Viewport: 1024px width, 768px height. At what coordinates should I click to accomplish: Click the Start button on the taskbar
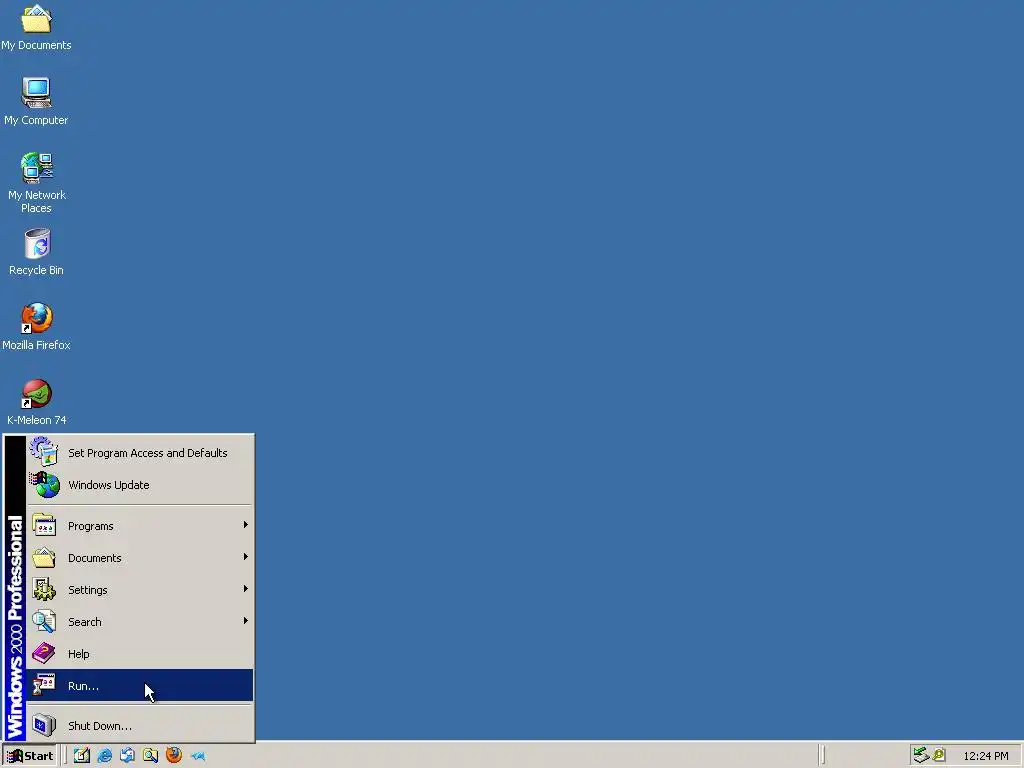(30, 756)
